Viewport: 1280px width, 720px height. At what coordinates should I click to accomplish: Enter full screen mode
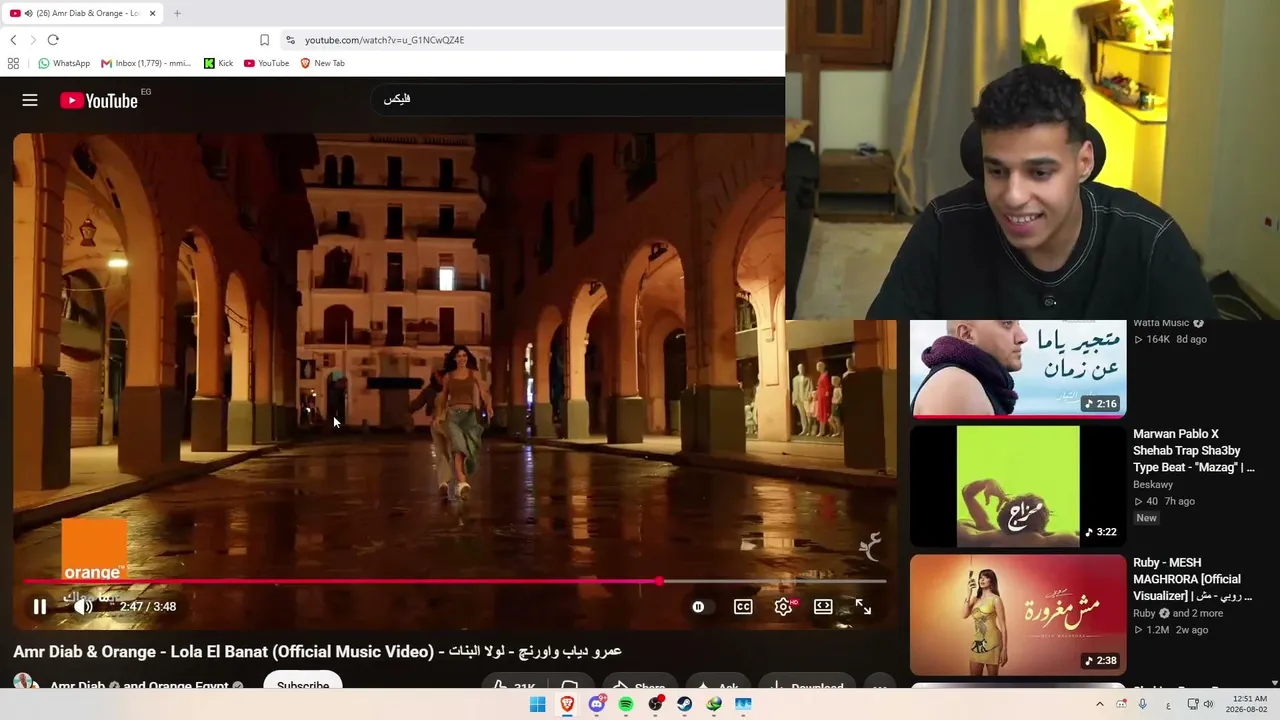tap(863, 607)
